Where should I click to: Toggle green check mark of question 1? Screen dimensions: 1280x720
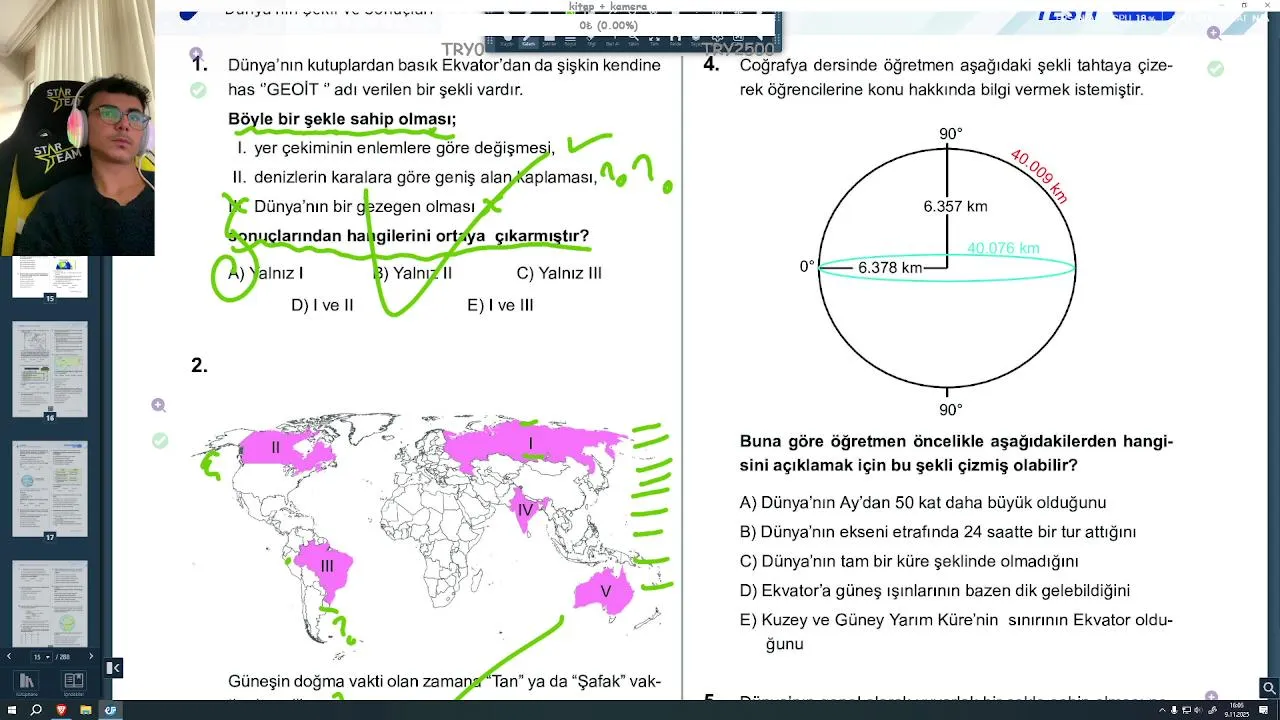pyautogui.click(x=198, y=90)
